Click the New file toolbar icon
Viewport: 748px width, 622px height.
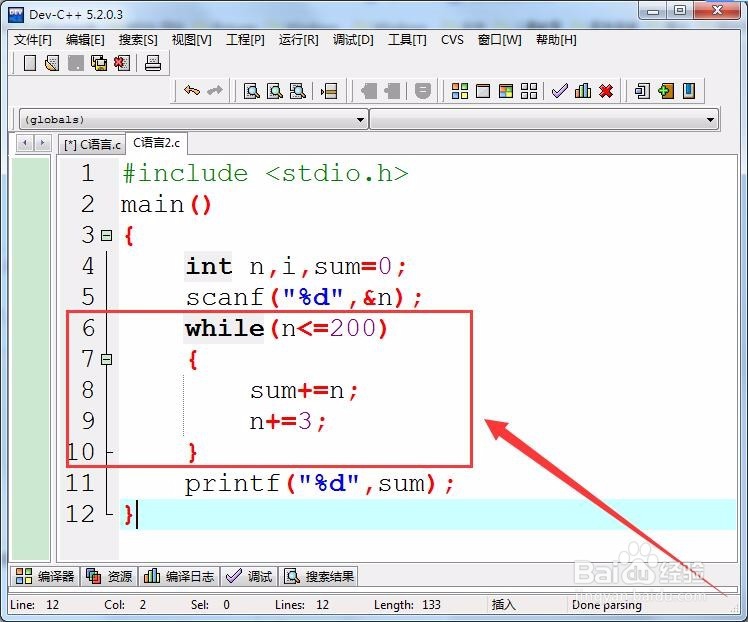tap(30, 63)
